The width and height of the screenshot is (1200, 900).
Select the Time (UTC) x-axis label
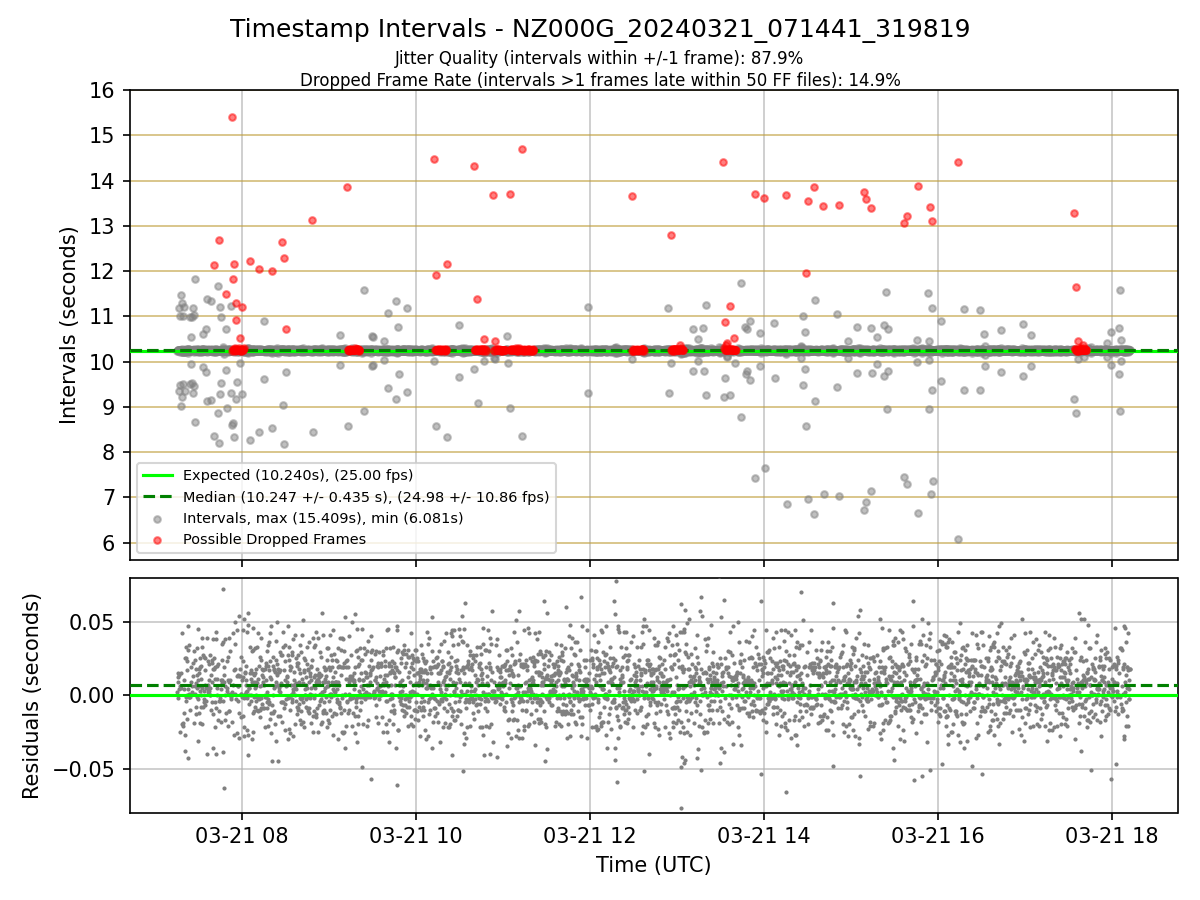(653, 864)
